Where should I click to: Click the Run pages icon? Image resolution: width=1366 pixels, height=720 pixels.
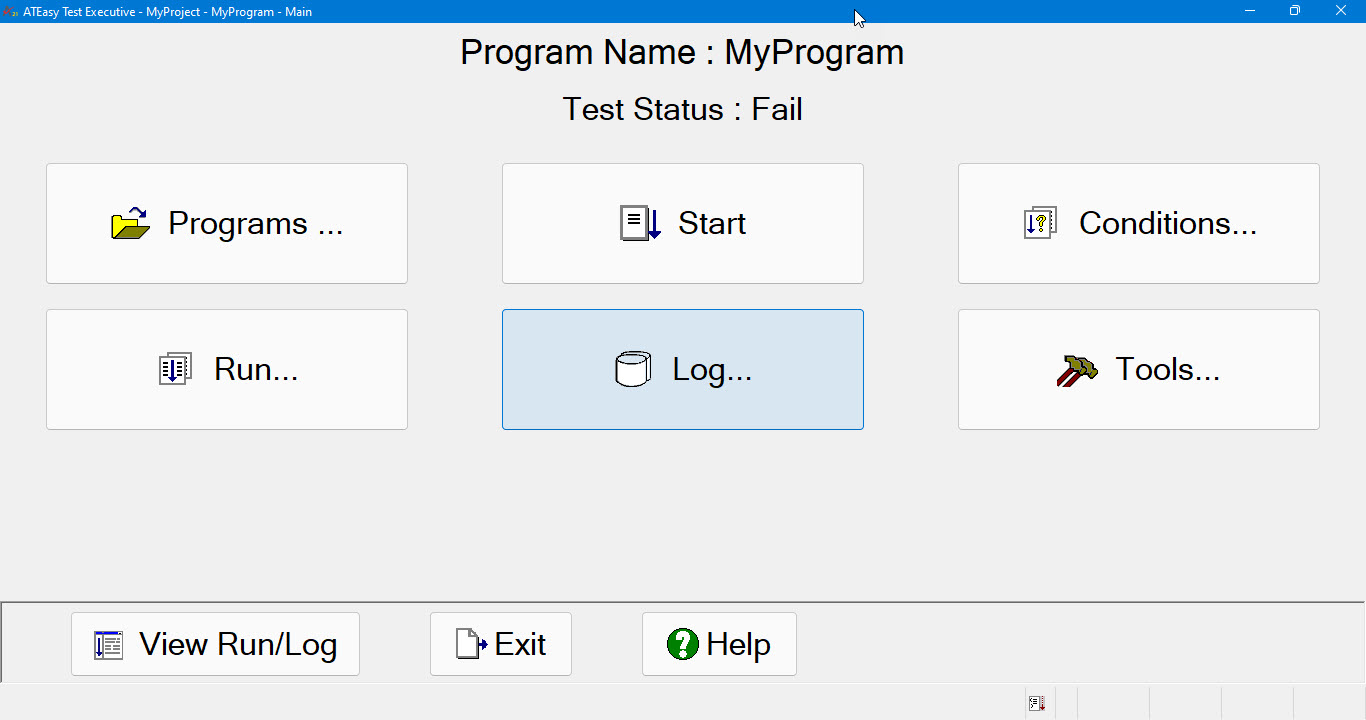[175, 369]
